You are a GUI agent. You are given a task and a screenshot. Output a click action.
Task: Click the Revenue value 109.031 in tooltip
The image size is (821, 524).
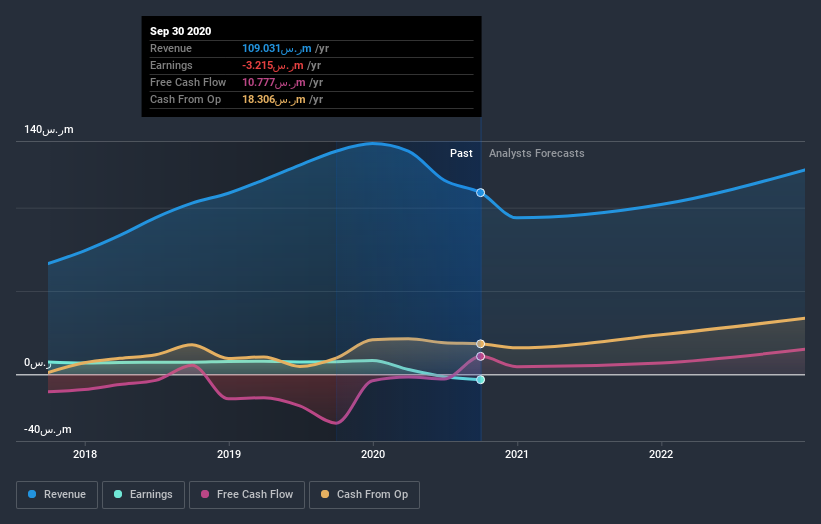tap(276, 49)
